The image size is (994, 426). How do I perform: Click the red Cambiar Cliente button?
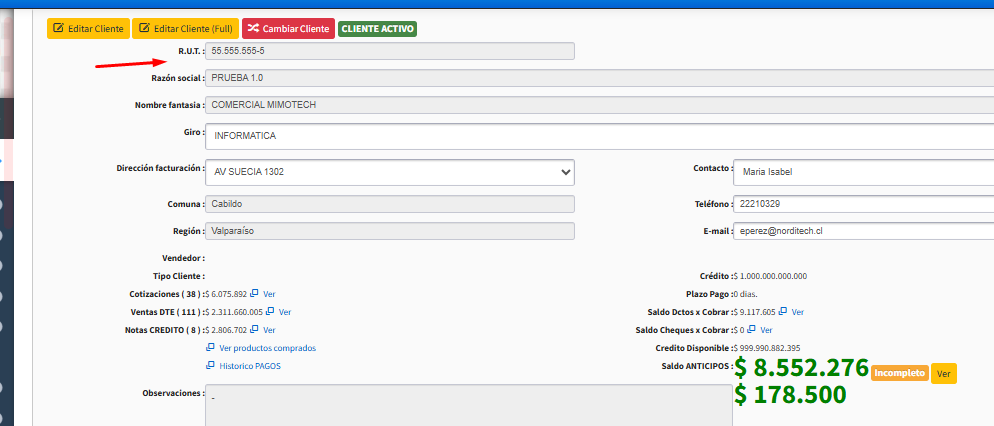tap(288, 29)
